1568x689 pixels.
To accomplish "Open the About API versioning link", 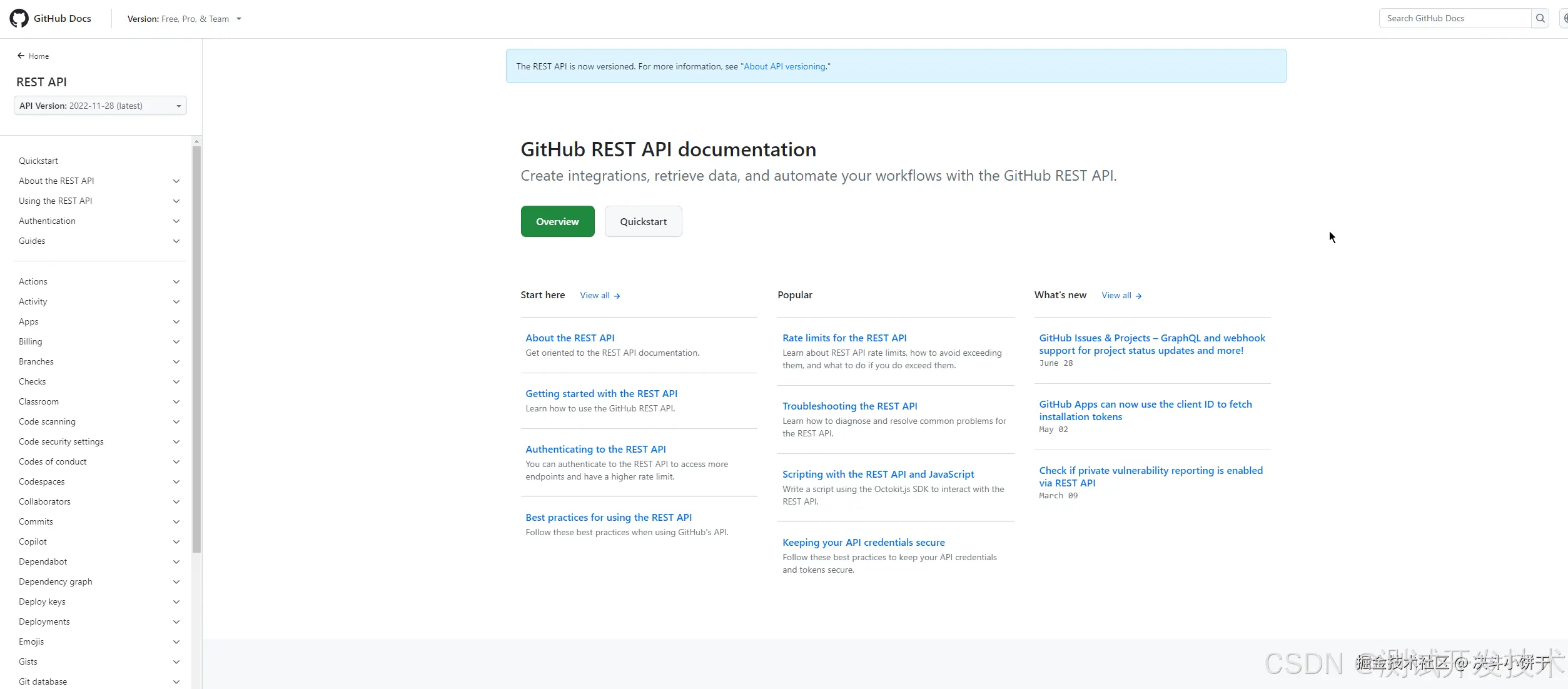I will [784, 67].
